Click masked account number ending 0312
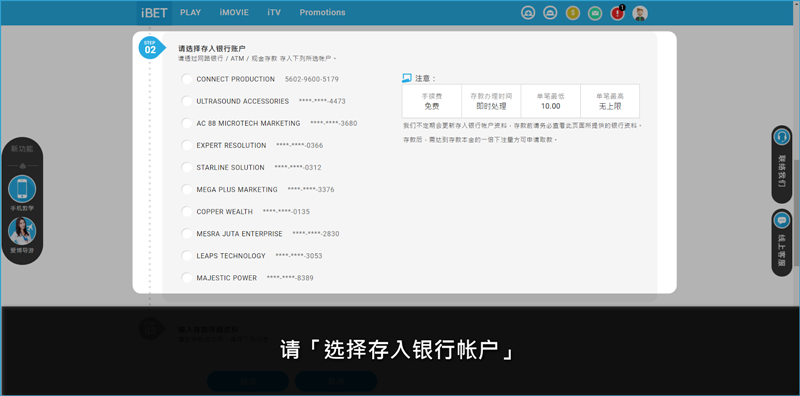Viewport: 800px width, 396px height. tap(298, 167)
